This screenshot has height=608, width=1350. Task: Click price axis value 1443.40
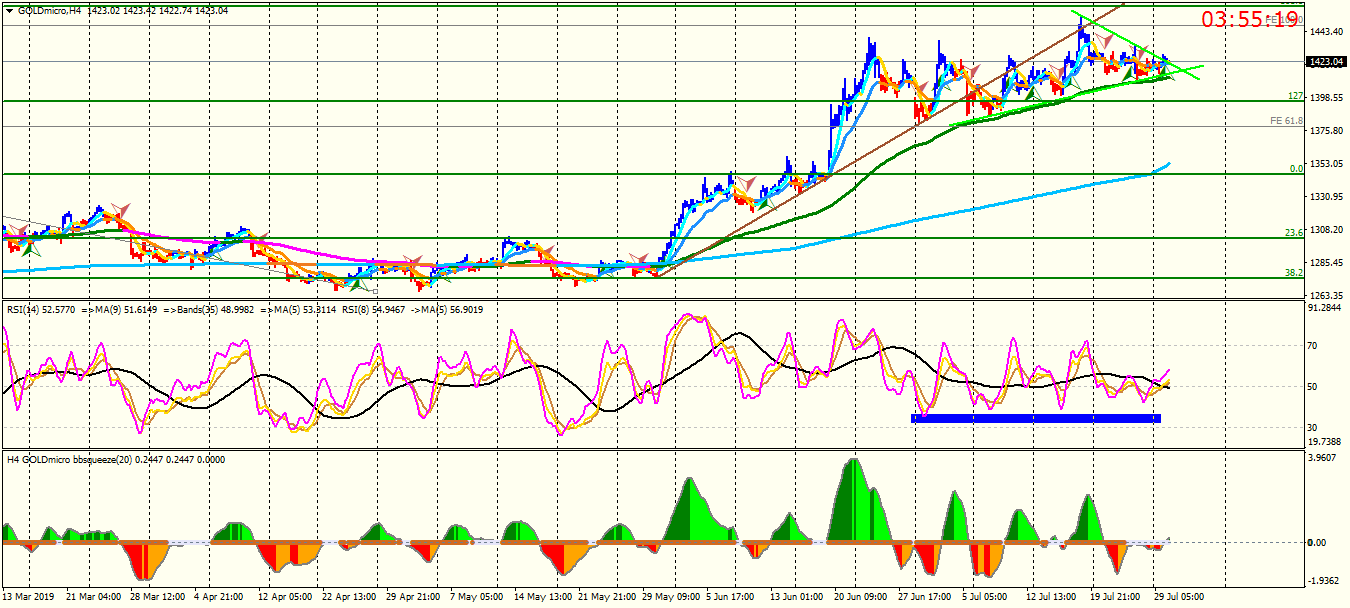1325,32
